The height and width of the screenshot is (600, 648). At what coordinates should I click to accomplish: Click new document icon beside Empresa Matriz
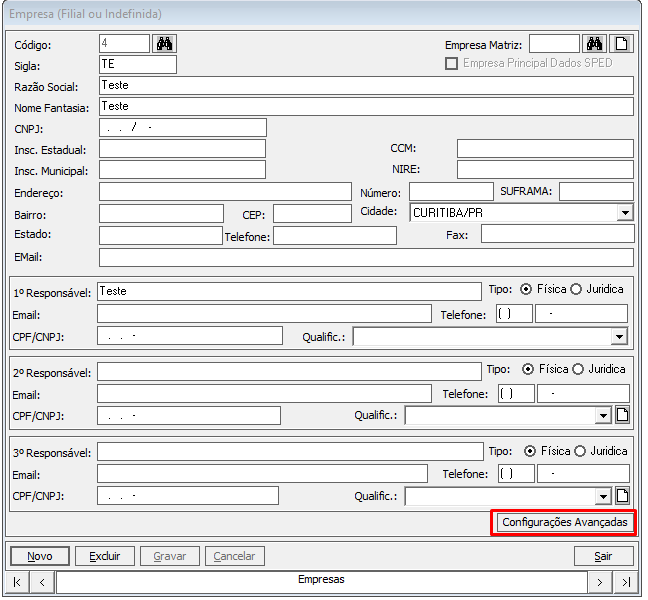point(621,44)
